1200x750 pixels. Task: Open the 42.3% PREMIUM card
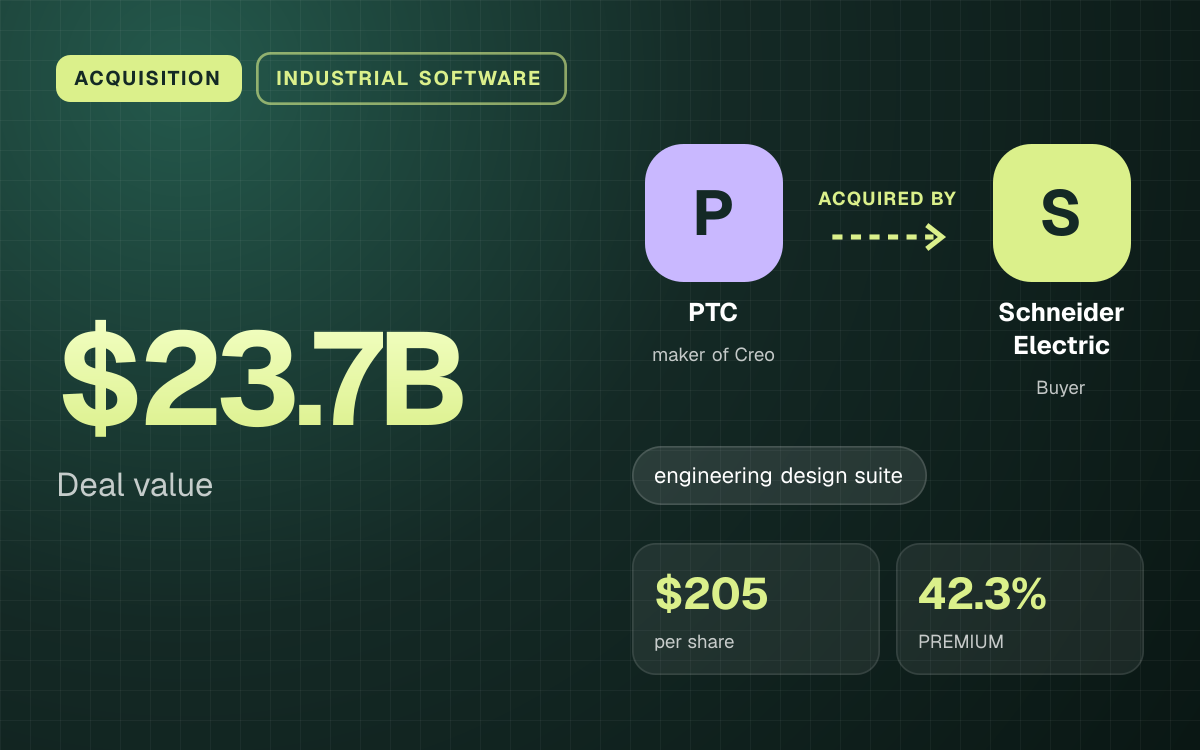click(1020, 609)
